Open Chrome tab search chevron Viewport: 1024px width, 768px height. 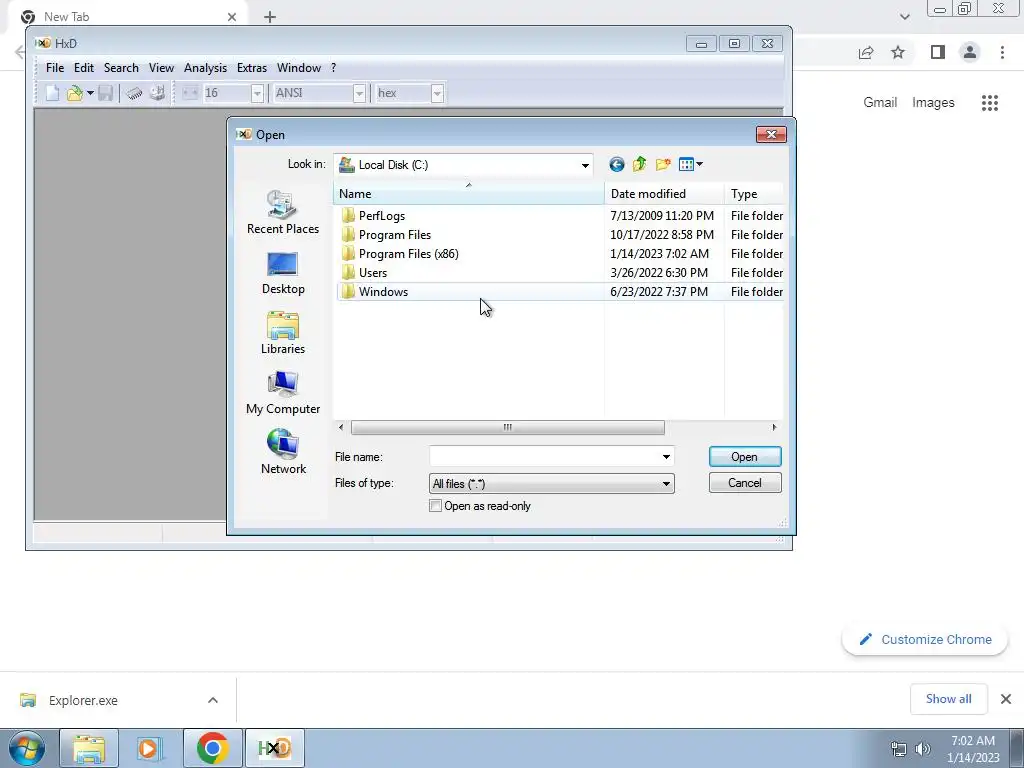904,17
